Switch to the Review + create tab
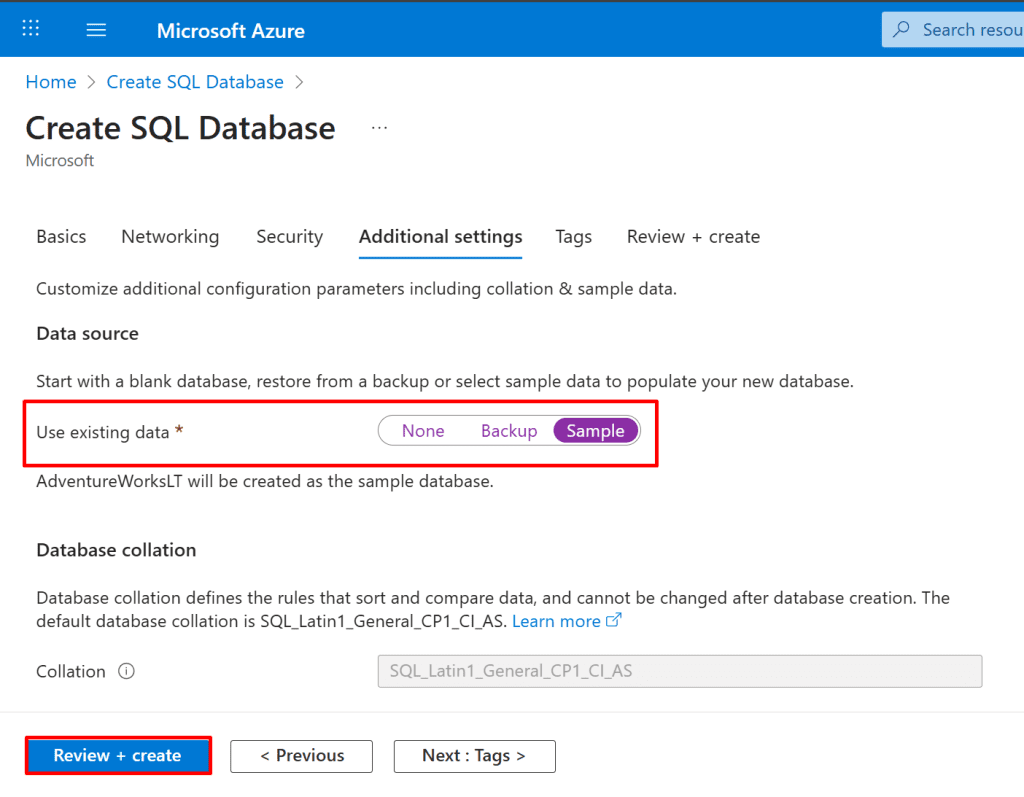1024x797 pixels. pyautogui.click(x=693, y=237)
